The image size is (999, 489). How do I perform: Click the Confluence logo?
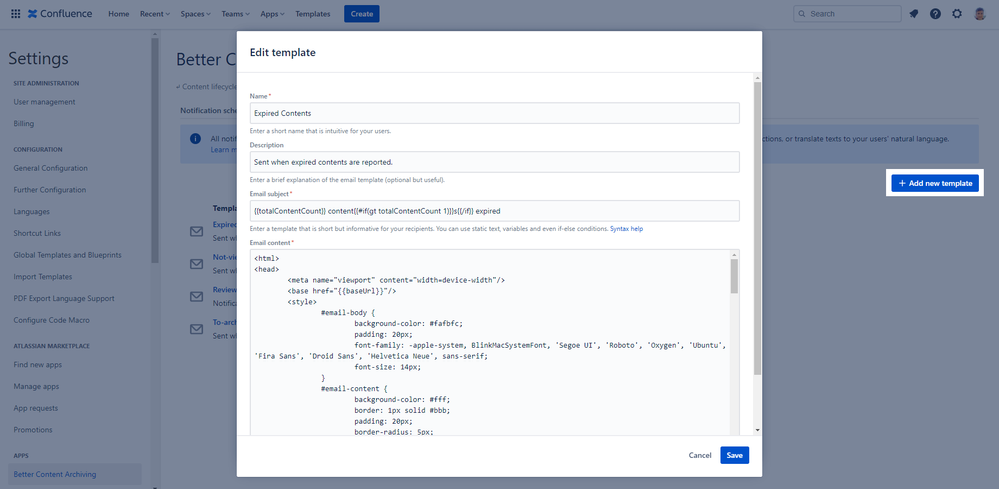pos(60,13)
